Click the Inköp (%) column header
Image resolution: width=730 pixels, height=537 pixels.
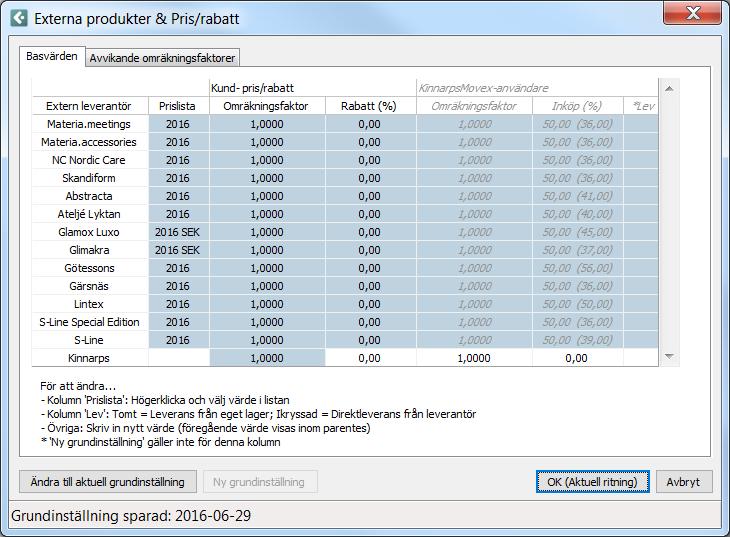tap(577, 106)
